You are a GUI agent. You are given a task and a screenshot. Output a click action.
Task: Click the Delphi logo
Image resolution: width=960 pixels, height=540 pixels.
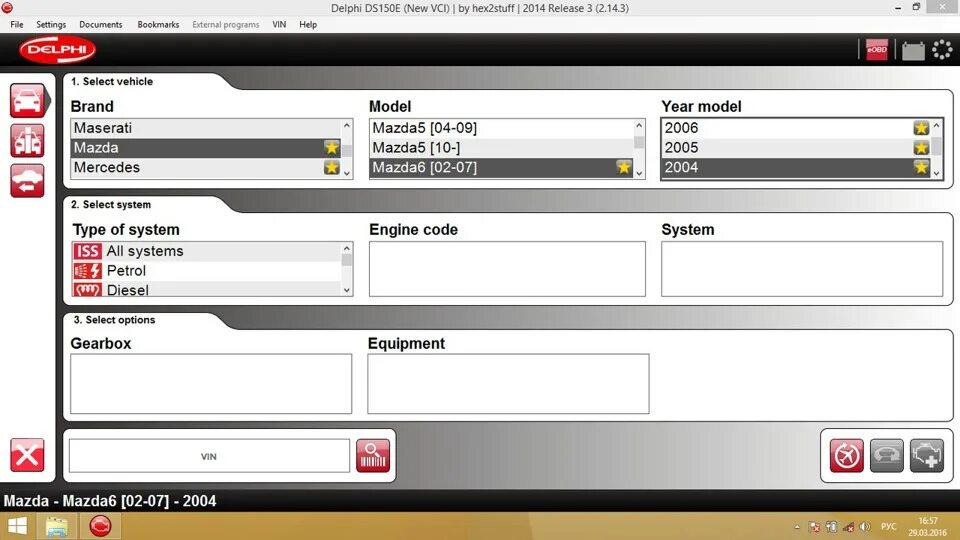(58, 50)
